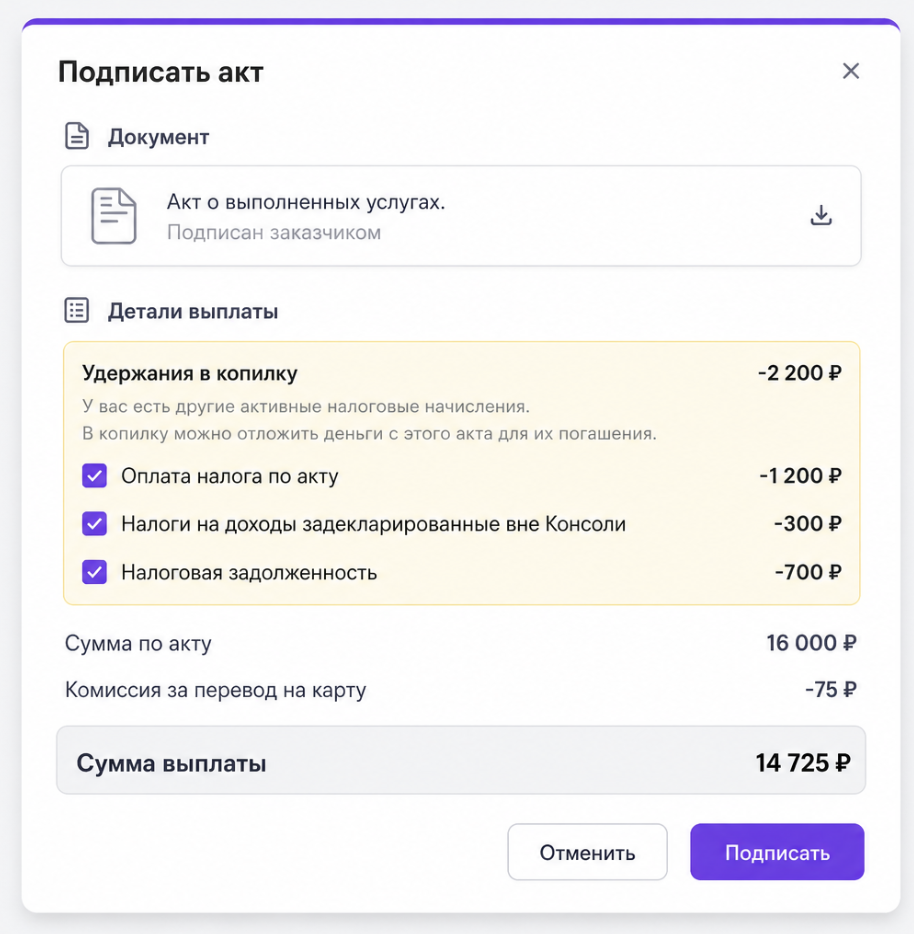Click the Детали выплаты list icon
Image resolution: width=914 pixels, height=934 pixels.
[x=77, y=310]
